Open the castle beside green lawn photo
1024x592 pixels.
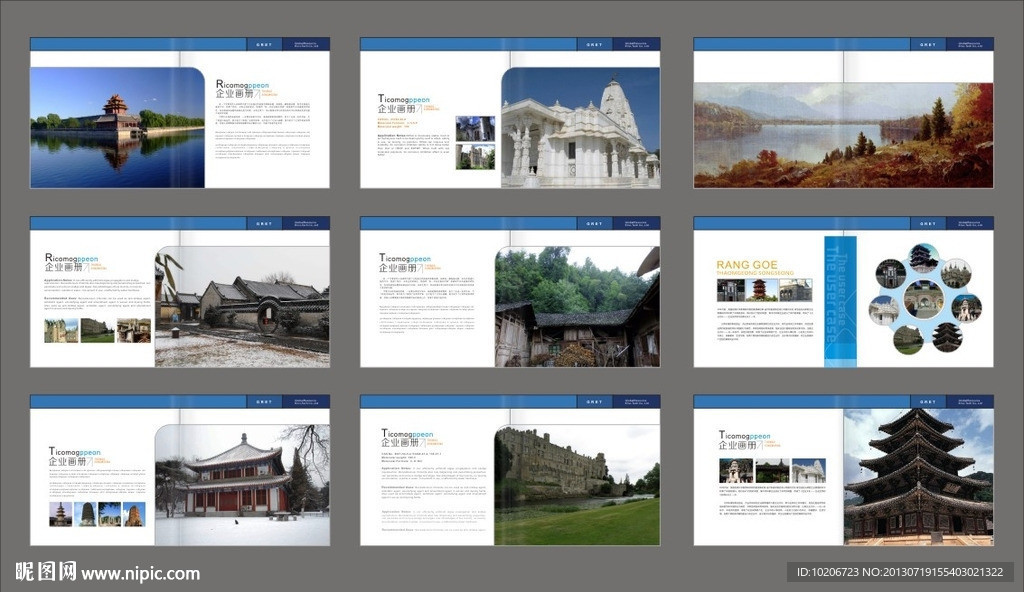(x=577, y=485)
